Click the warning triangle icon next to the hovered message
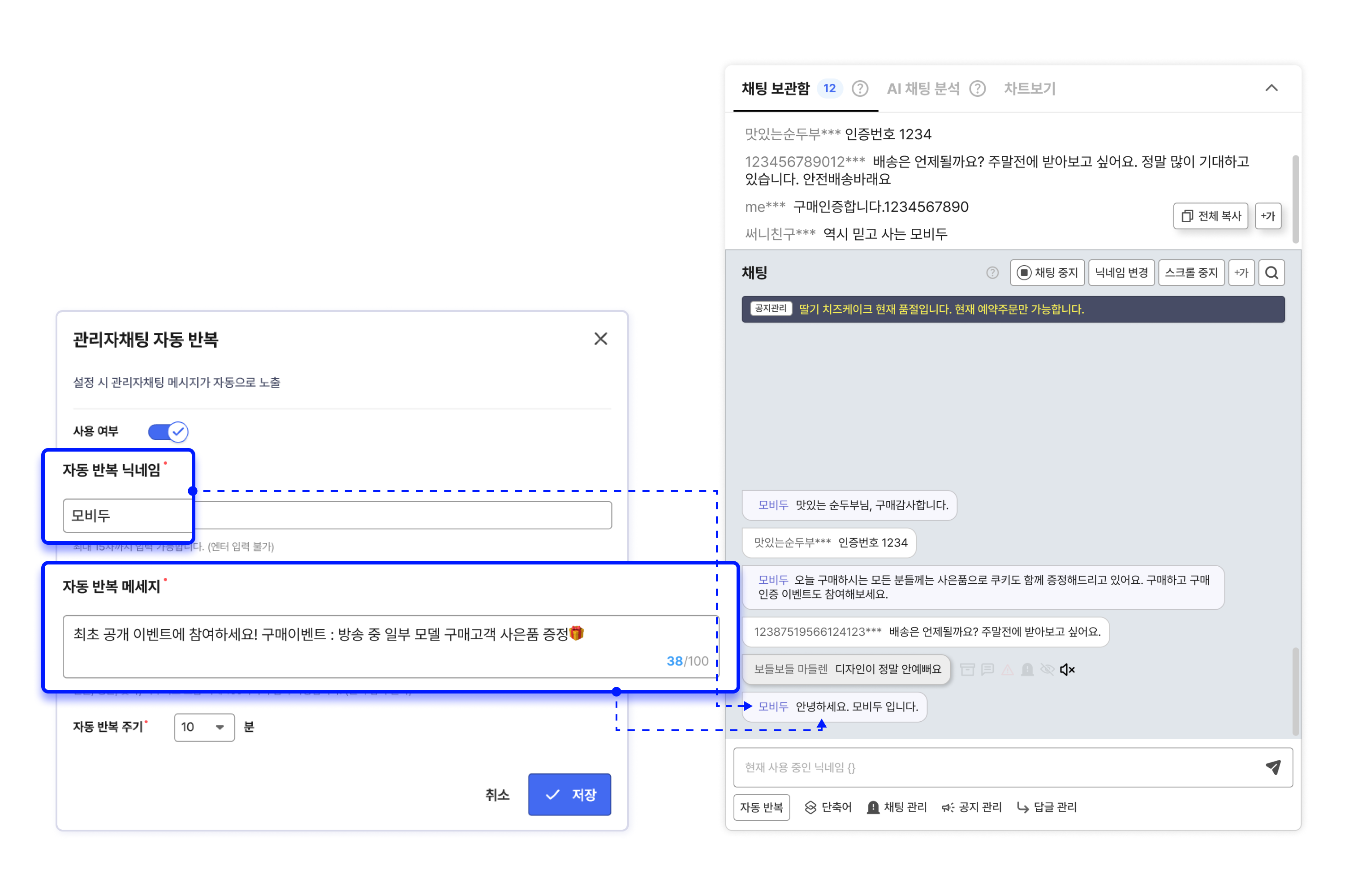 (1007, 669)
